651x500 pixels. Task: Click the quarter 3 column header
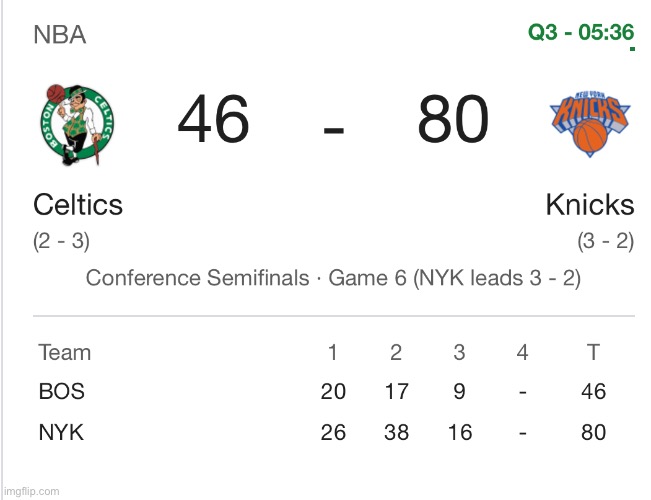(x=459, y=352)
